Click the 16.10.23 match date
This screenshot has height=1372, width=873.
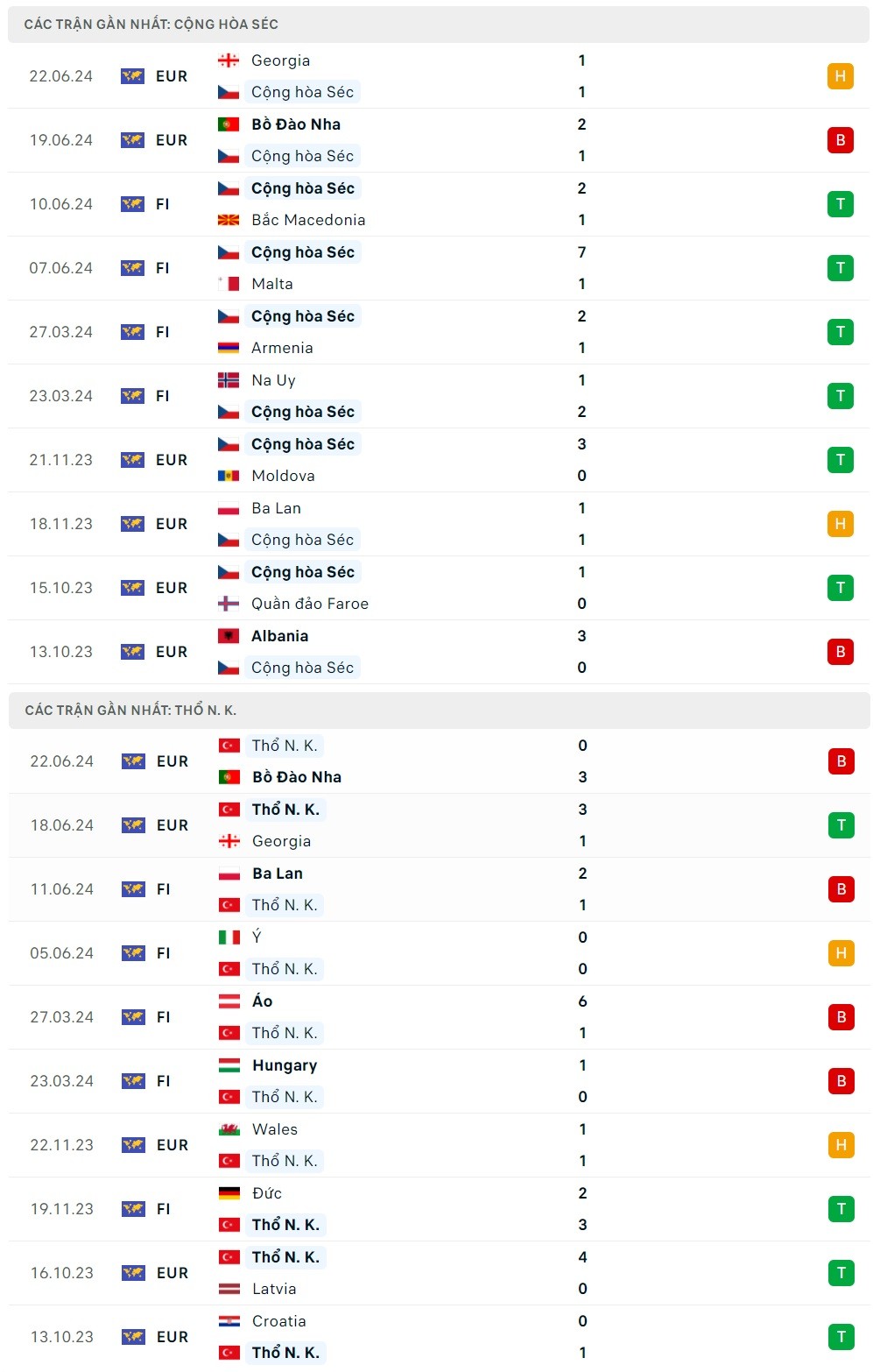(x=62, y=1273)
